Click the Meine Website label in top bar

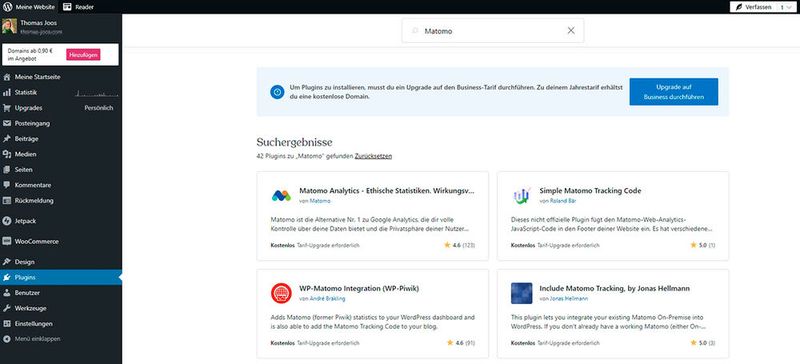coord(35,7)
